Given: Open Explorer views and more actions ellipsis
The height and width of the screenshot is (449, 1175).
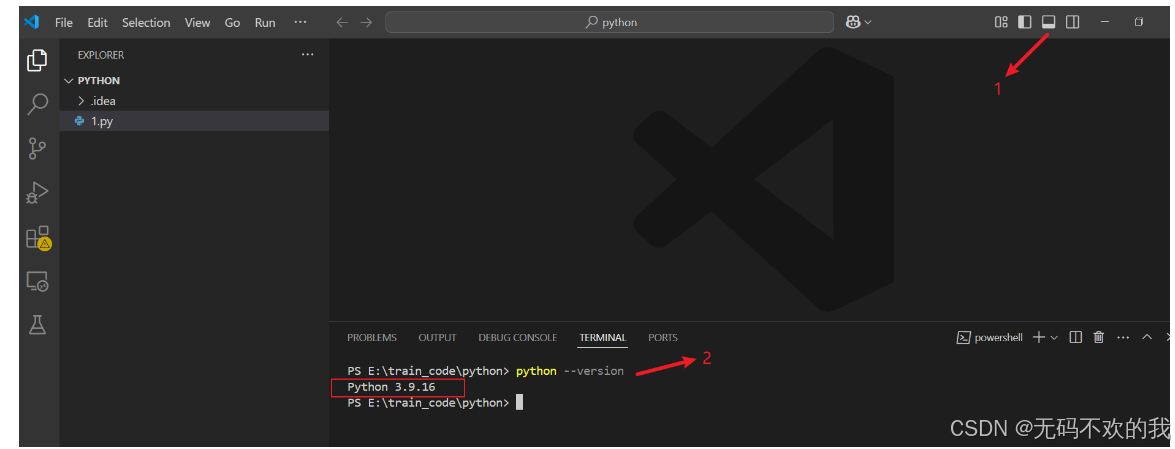Looking at the screenshot, I should [307, 55].
